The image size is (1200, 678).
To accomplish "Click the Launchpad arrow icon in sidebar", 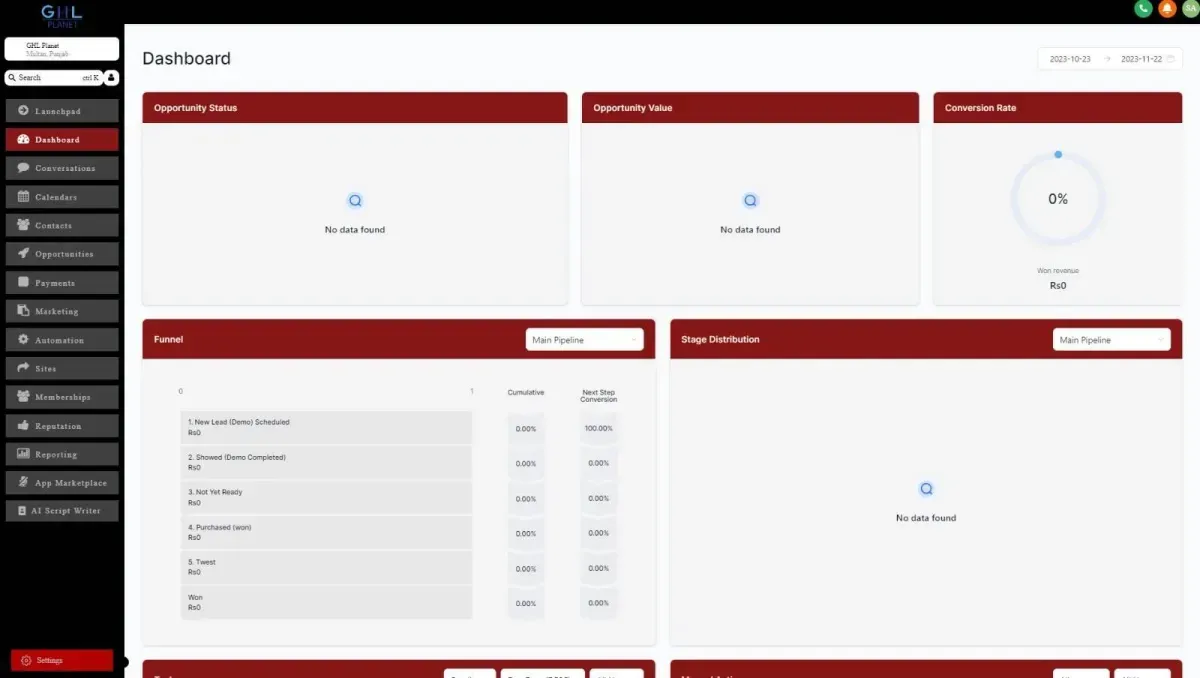I will tap(23, 111).
